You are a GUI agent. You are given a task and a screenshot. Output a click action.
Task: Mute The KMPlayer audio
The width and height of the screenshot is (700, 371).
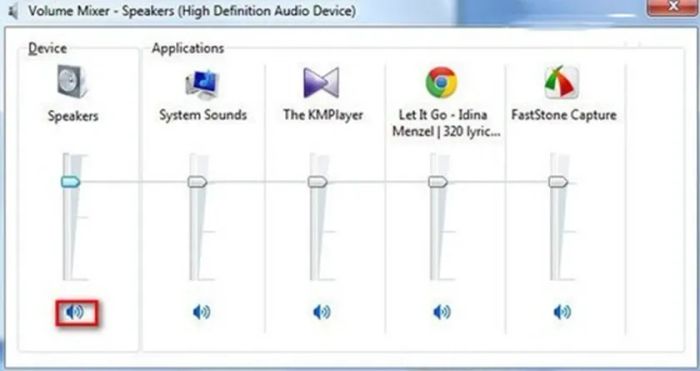pos(322,312)
